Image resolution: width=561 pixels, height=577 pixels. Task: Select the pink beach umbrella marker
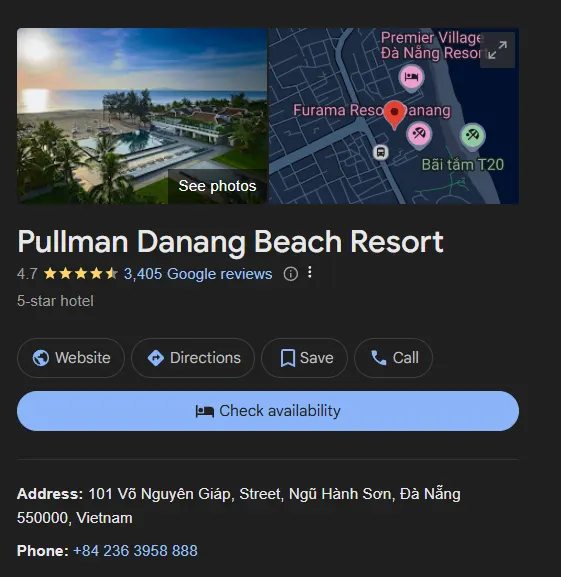419,135
